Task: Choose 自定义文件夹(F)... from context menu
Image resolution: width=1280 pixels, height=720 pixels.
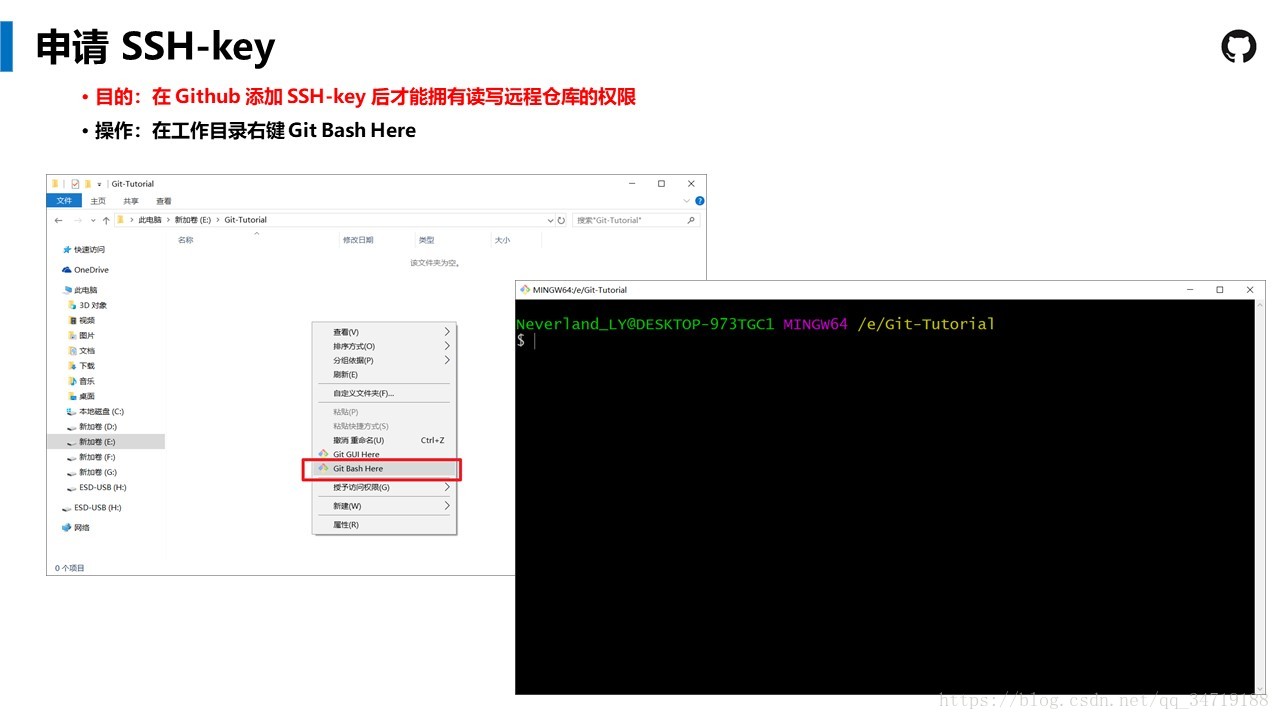Action: (x=385, y=393)
